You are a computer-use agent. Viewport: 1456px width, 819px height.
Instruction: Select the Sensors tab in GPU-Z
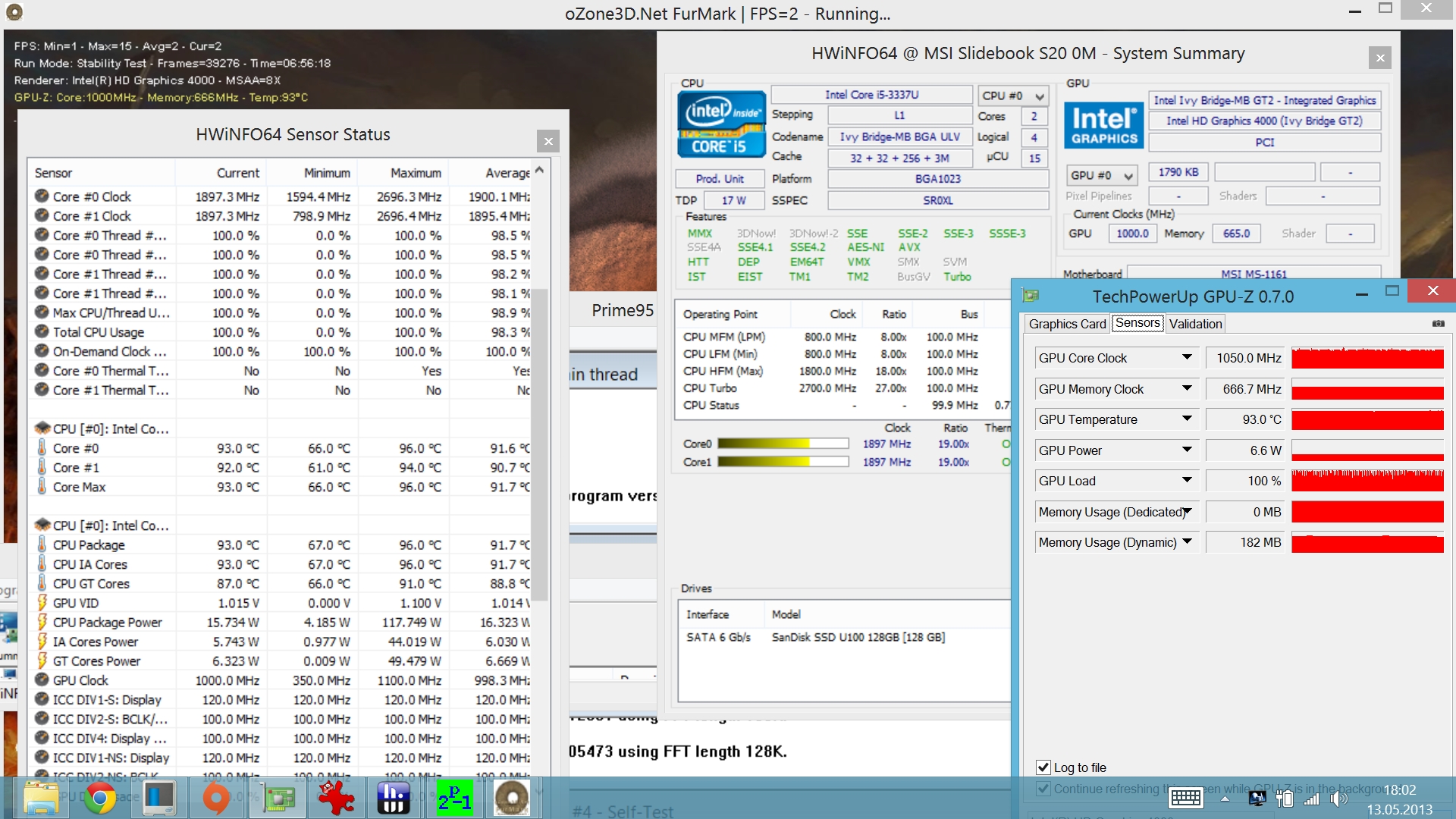click(1137, 323)
